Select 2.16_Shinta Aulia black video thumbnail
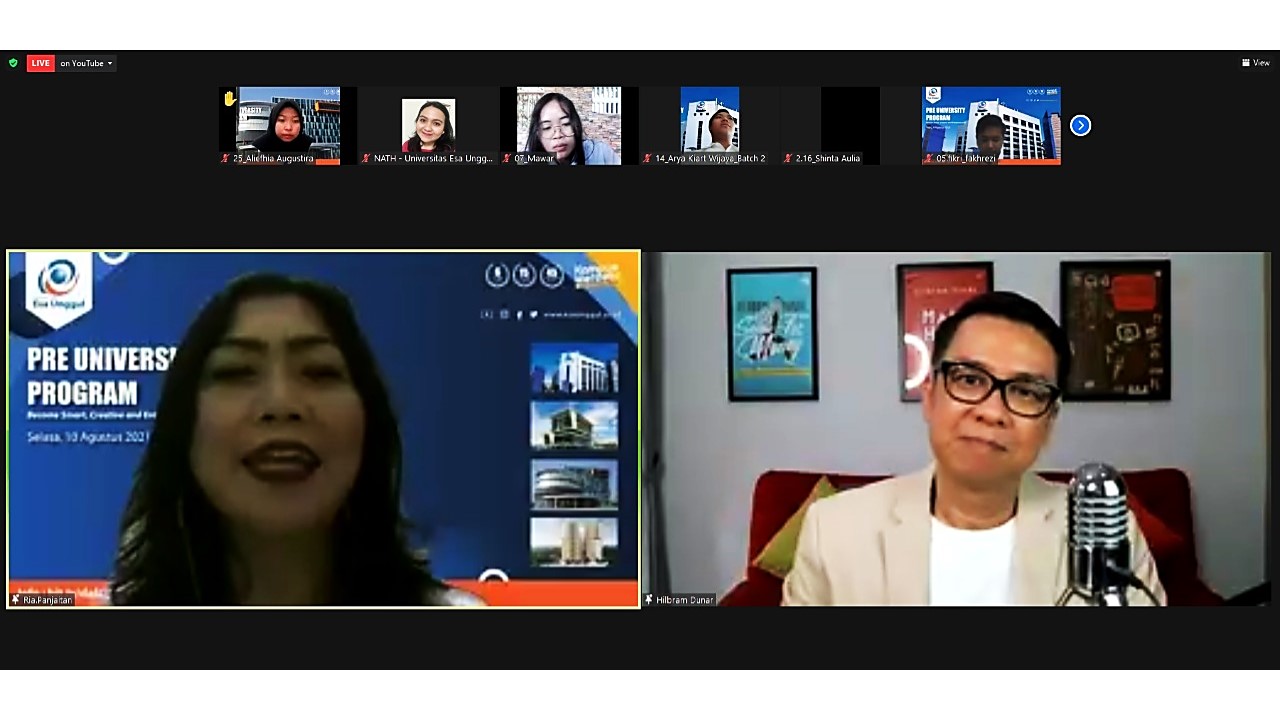 [x=850, y=125]
